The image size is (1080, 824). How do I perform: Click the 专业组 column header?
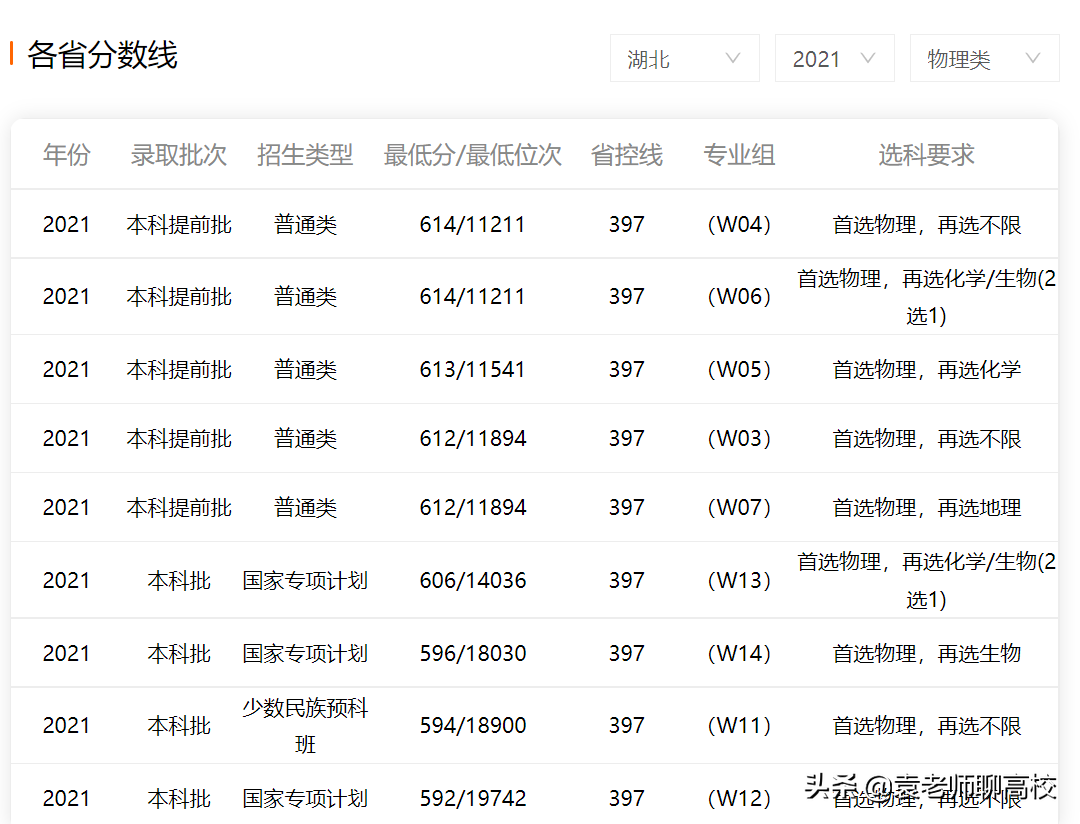[x=739, y=155]
